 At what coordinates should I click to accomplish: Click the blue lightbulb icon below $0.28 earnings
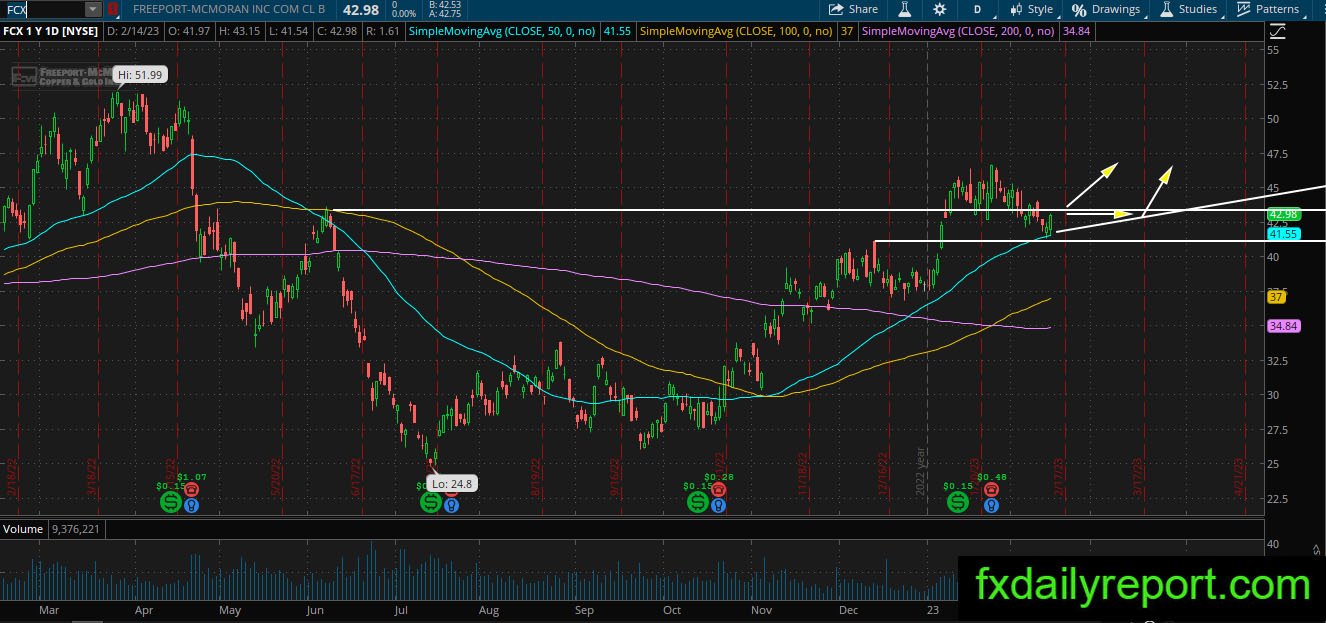coord(717,506)
